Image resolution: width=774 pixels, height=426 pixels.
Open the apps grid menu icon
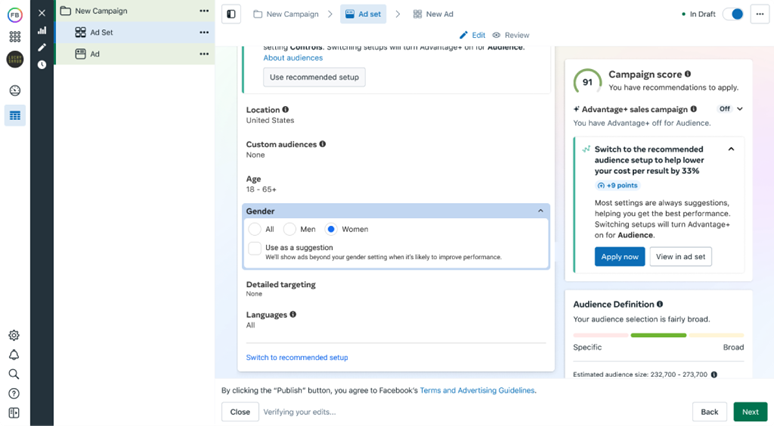pyautogui.click(x=15, y=37)
